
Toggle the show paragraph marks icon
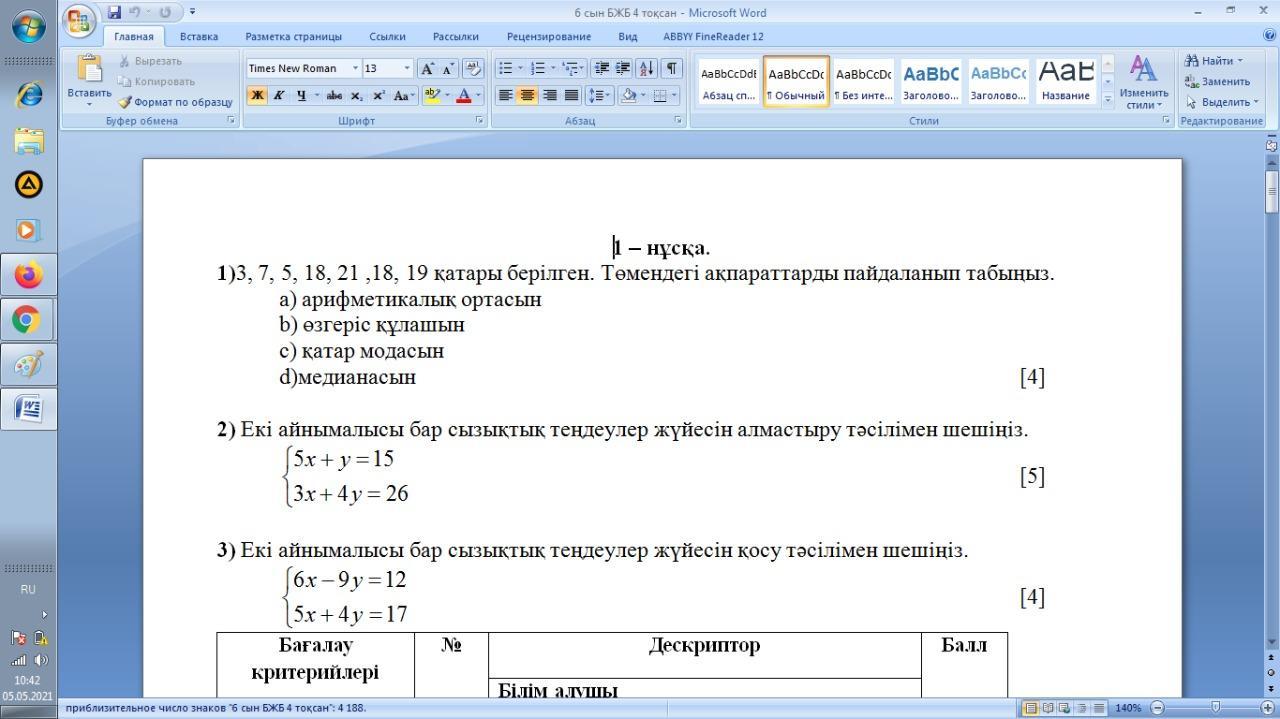point(672,68)
